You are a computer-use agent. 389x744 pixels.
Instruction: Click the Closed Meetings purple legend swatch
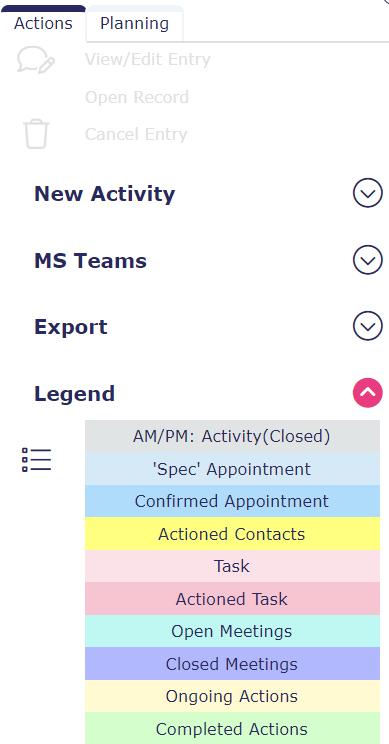tap(232, 664)
